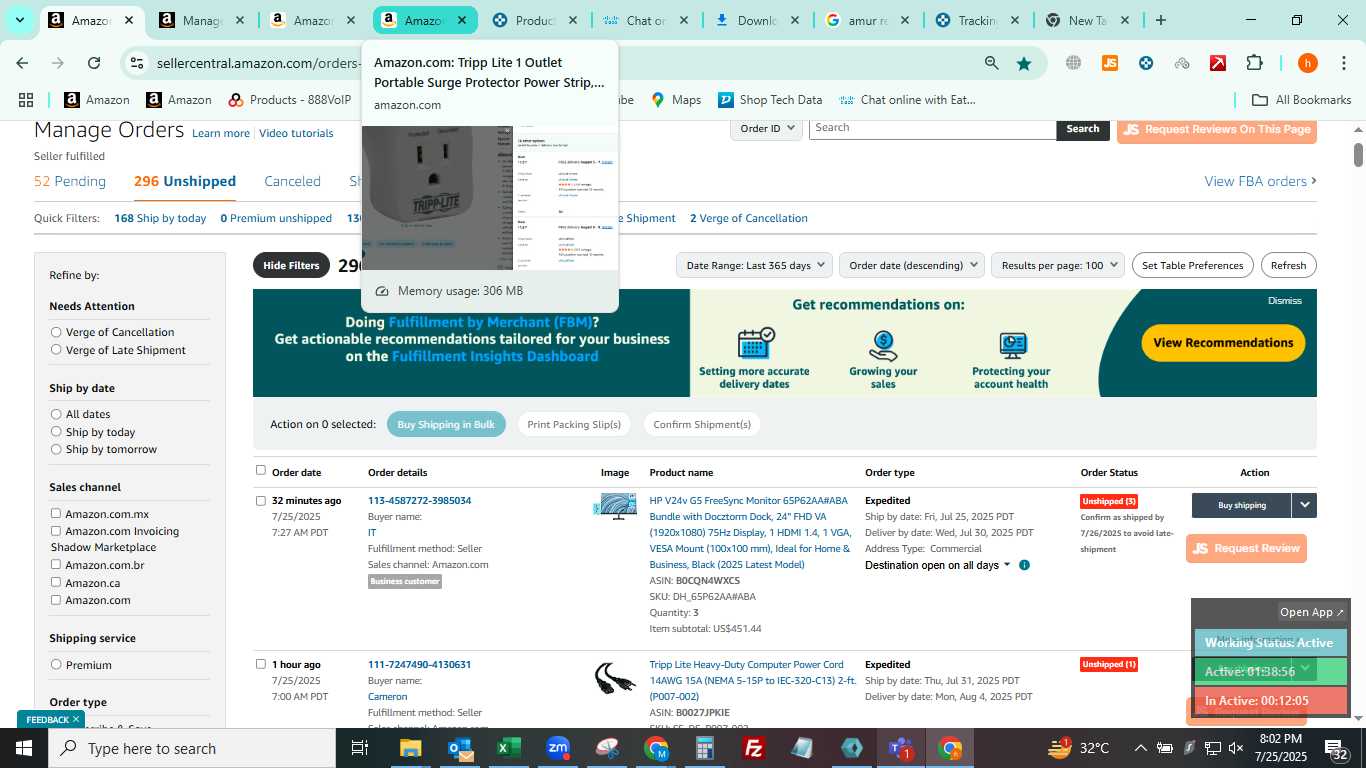Select Ship by today radio button
This screenshot has width=1366, height=768.
pos(56,432)
